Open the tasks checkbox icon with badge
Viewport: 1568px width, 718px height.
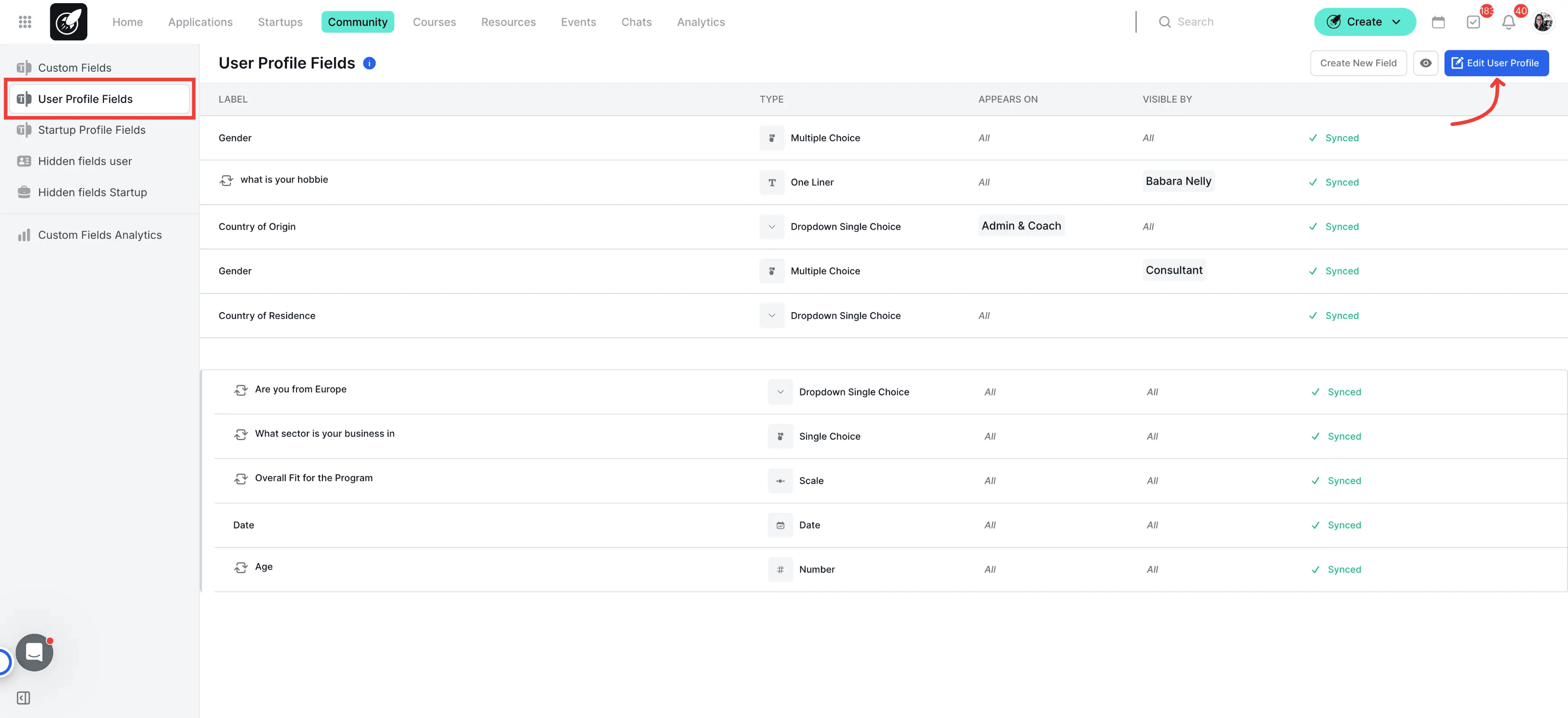point(1473,22)
